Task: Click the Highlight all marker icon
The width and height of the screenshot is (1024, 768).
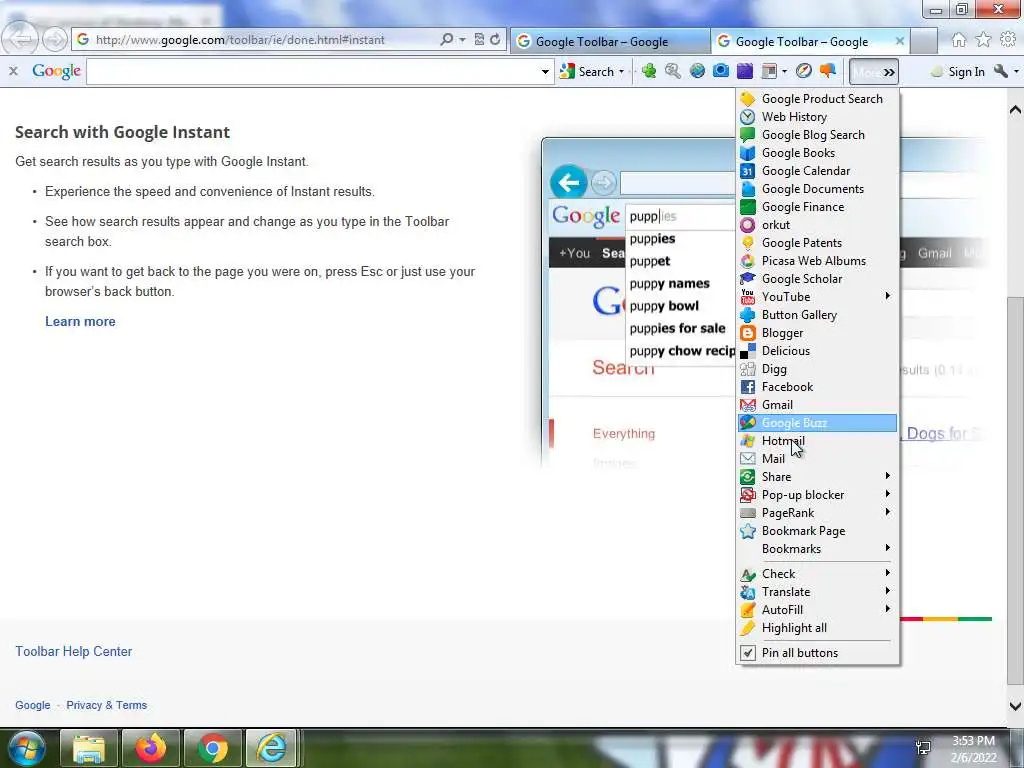Action: [x=748, y=628]
